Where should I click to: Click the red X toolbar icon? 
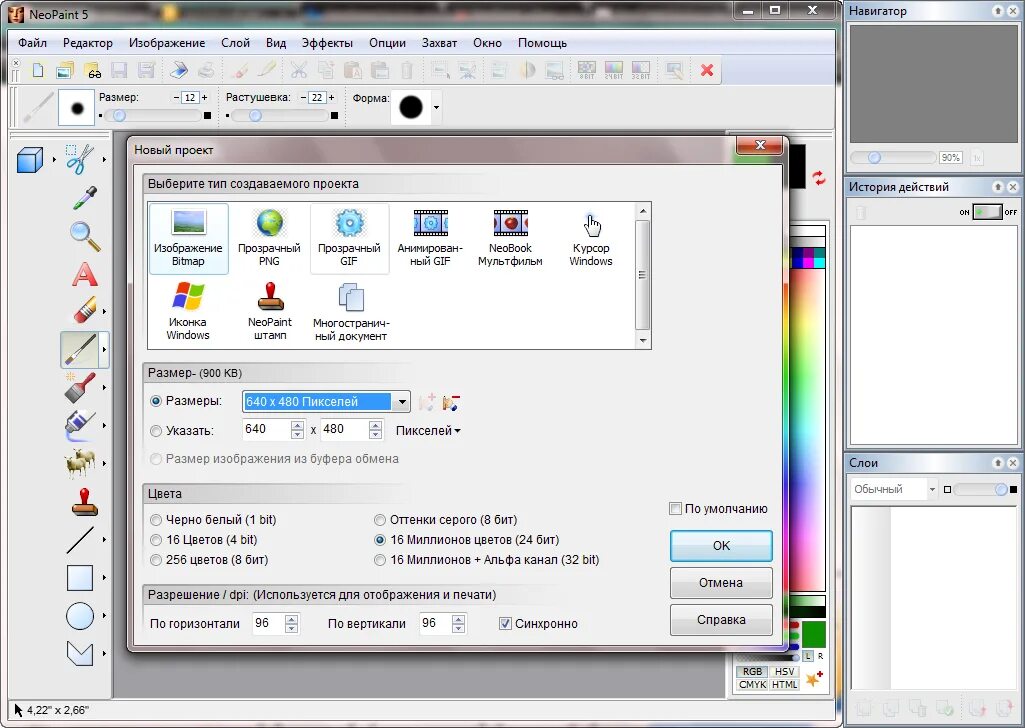707,70
